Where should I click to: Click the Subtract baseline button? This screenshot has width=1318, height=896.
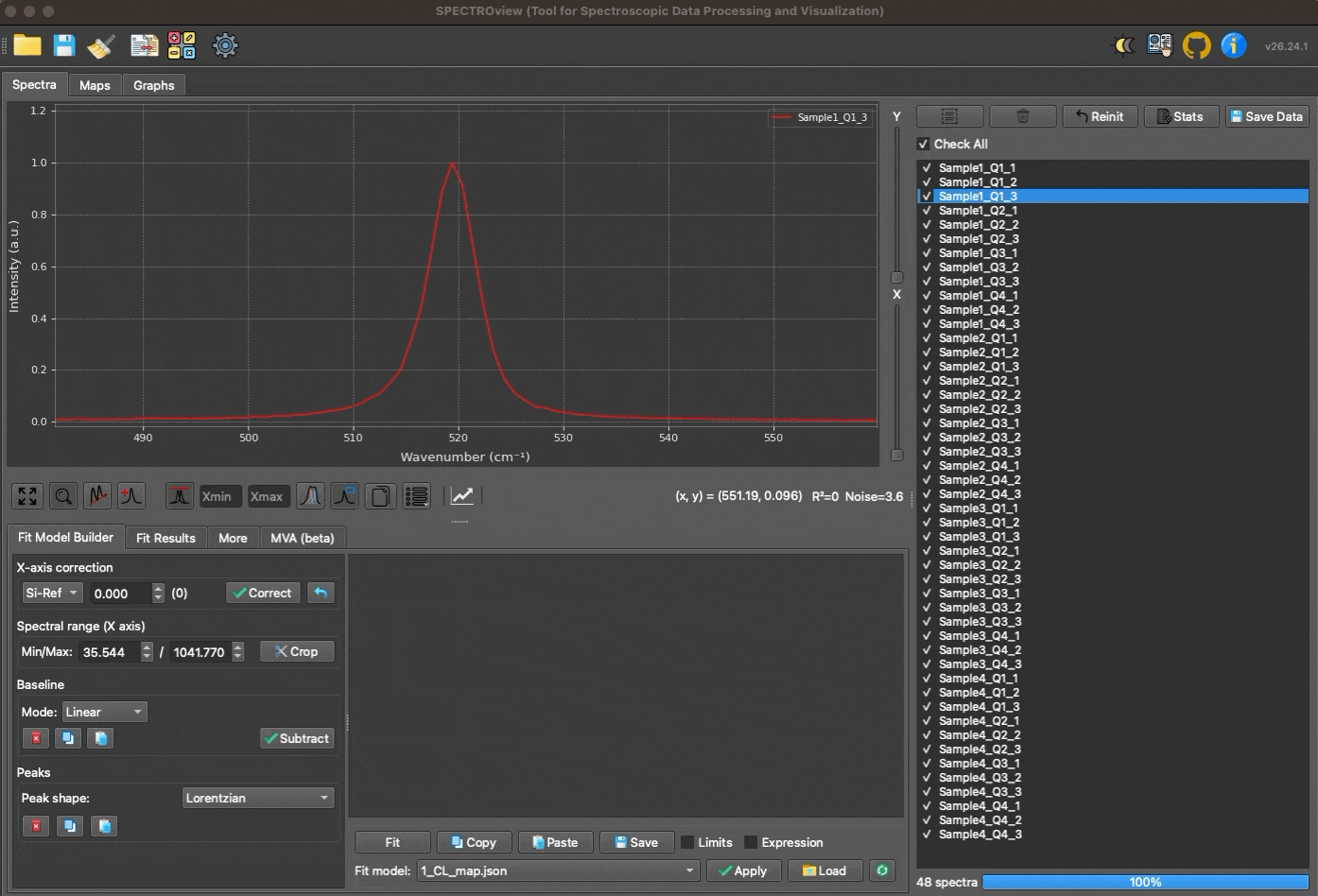point(297,738)
